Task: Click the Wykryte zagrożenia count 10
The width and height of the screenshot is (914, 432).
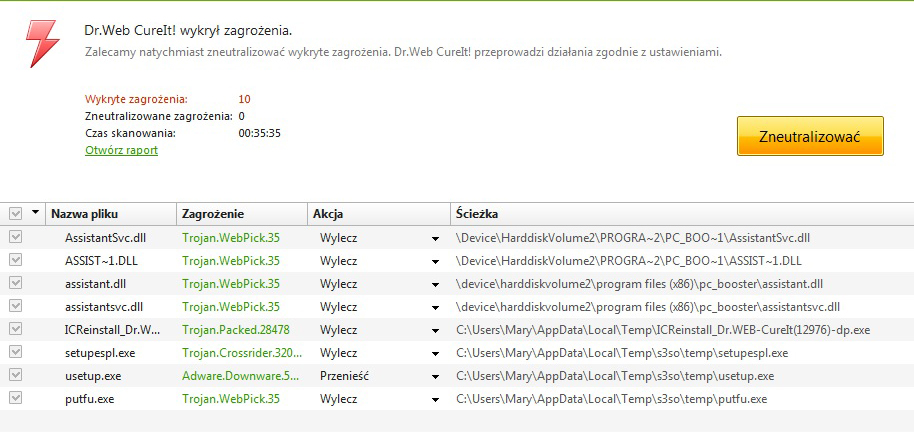Action: [245, 99]
